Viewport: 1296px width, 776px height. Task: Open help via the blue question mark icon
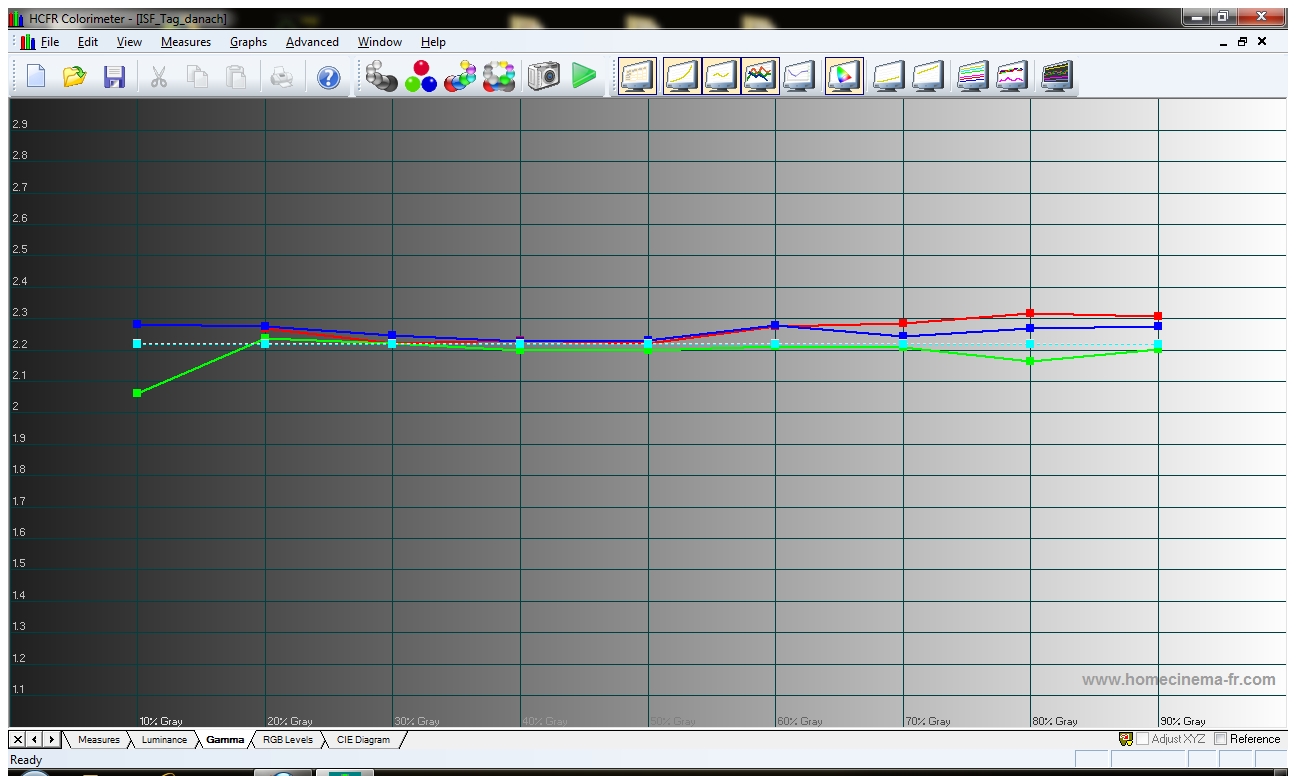[x=328, y=78]
